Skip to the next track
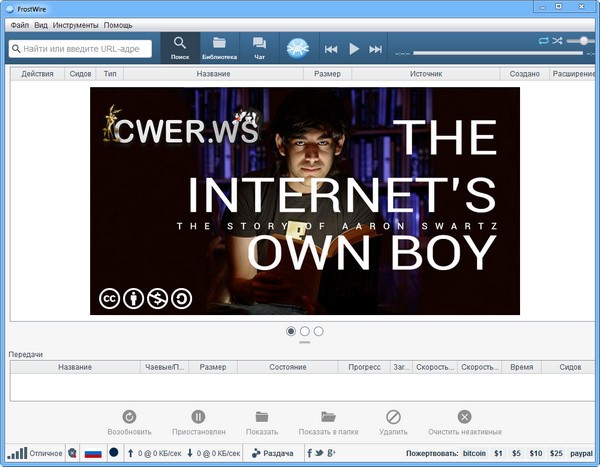Viewport: 600px width, 467px height. (376, 48)
